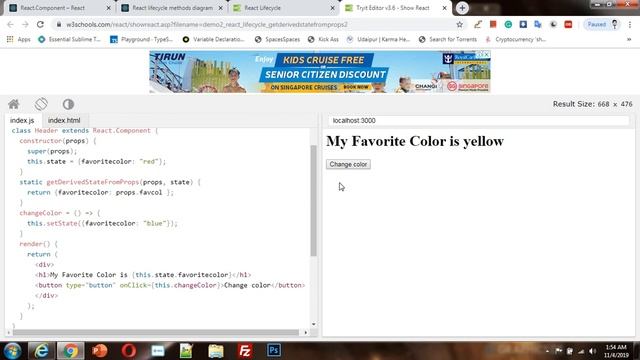Open Chrome from the taskbar
Screen dimensions: 640x360
coord(70,351)
